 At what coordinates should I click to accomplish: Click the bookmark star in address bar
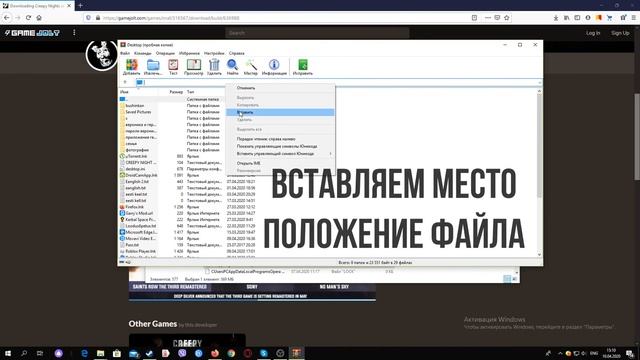[507, 18]
